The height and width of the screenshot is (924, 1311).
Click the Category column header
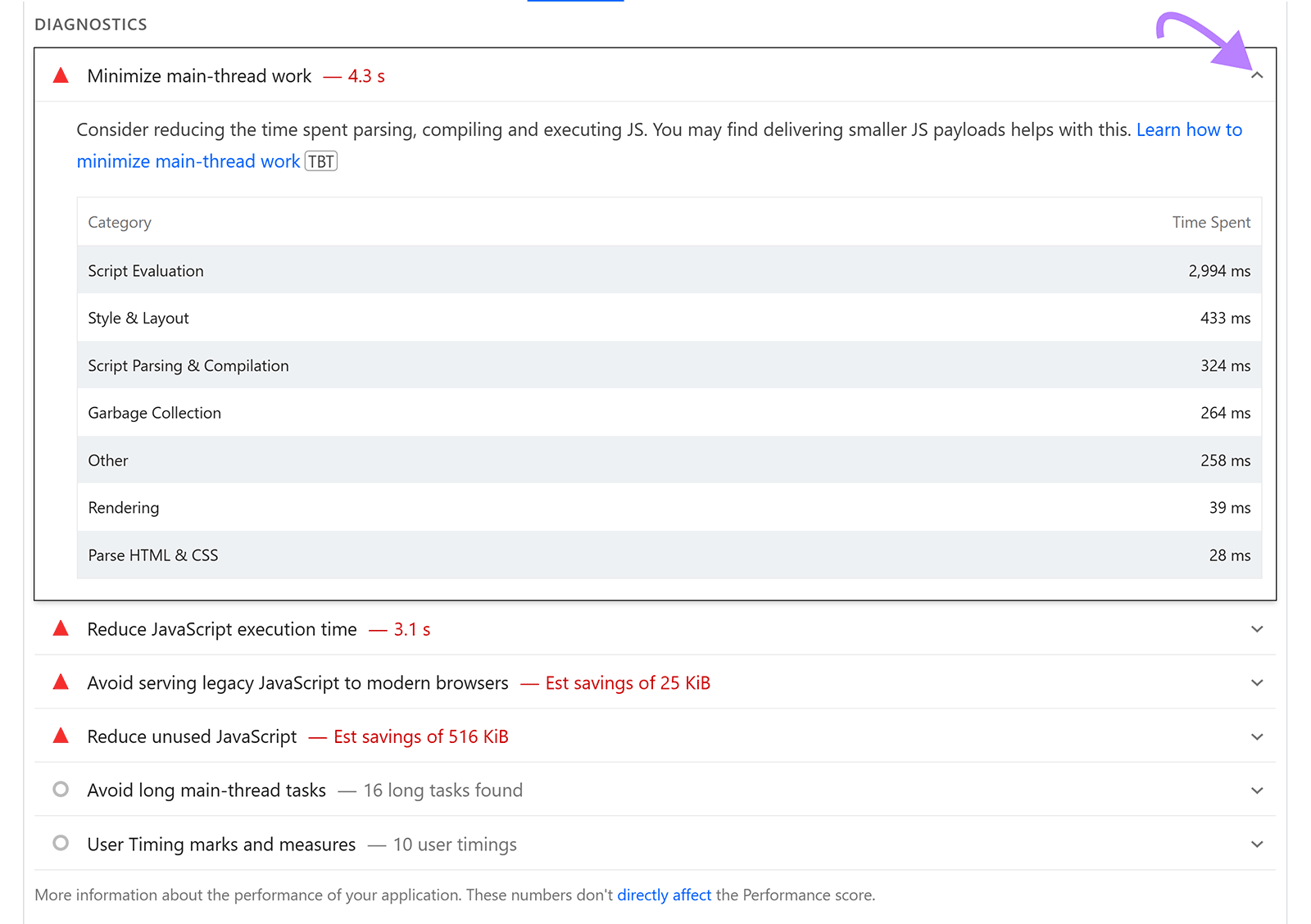(120, 223)
